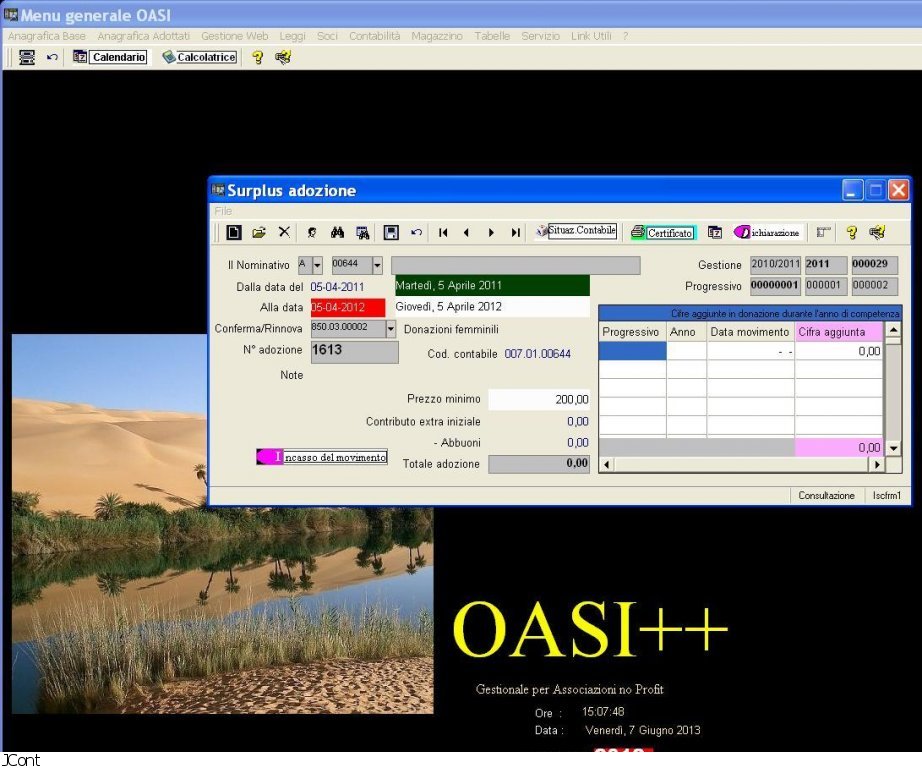Go to the next record
Viewport: 922px width, 768px height.
[491, 232]
